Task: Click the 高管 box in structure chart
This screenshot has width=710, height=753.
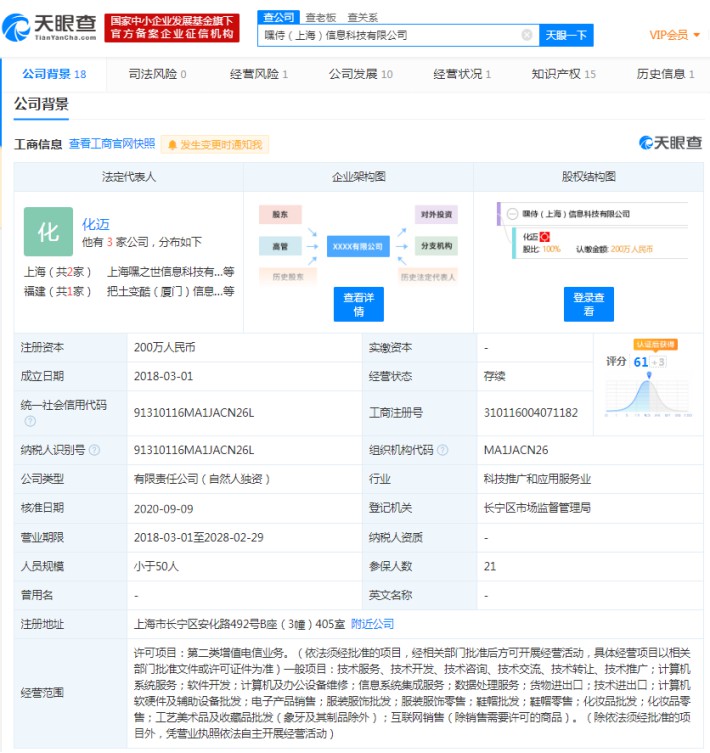Action: pyautogui.click(x=280, y=246)
